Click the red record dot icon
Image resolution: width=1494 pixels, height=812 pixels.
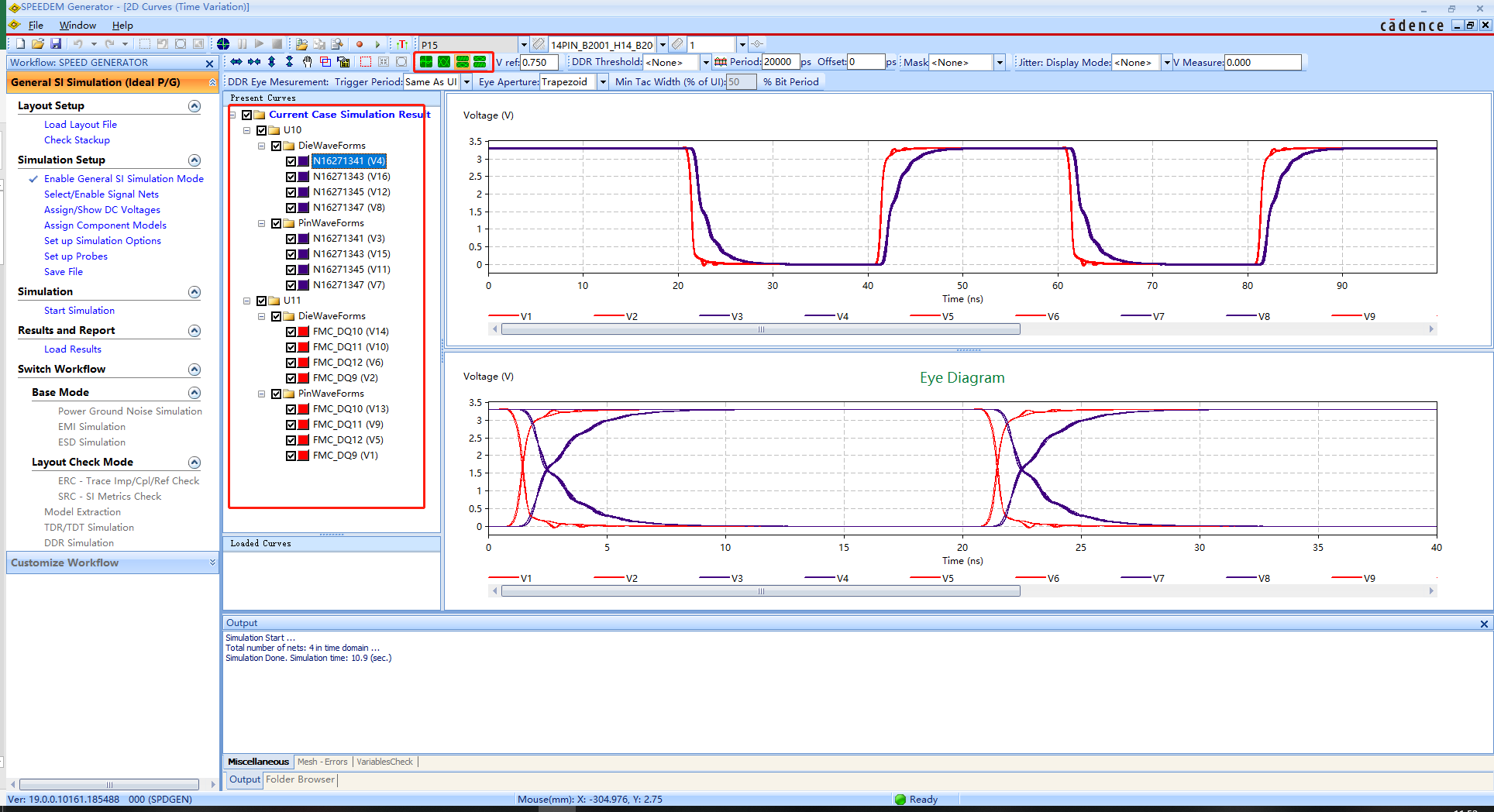tap(360, 44)
